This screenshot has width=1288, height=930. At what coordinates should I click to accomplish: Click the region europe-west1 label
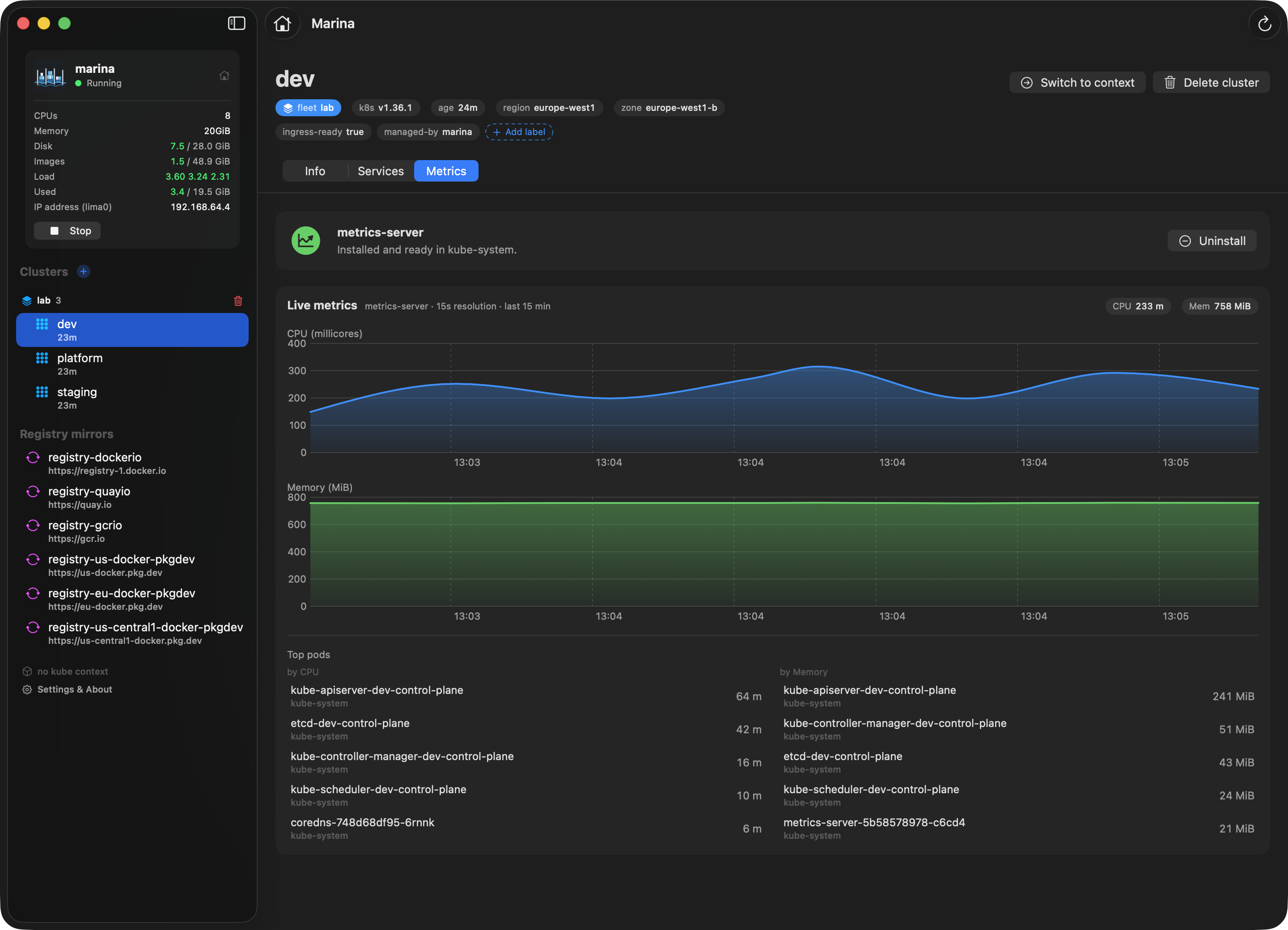[x=549, y=108]
